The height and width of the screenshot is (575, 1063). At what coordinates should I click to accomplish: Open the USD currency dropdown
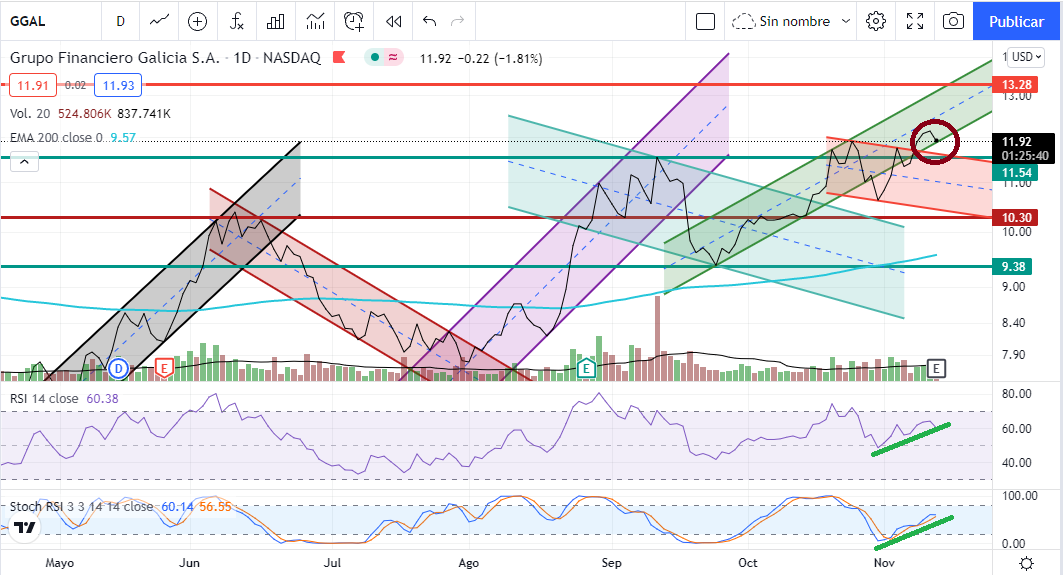pos(1025,57)
